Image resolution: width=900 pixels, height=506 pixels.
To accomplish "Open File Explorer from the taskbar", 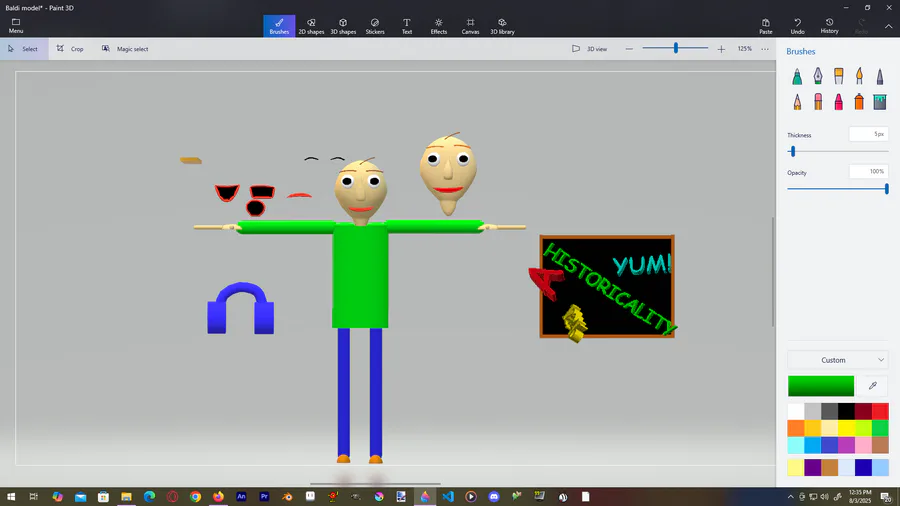I will coord(126,497).
